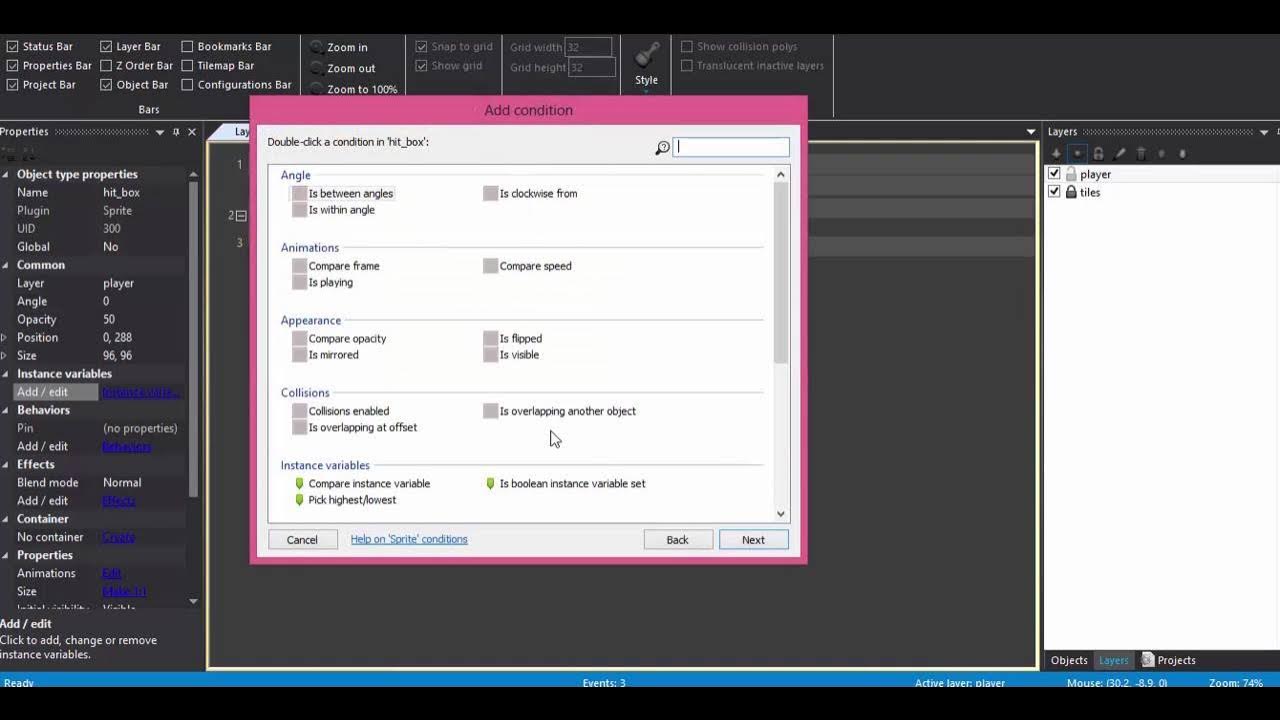Viewport: 1280px width, 720px height.
Task: Switch to the Projects tab
Action: click(1169, 660)
